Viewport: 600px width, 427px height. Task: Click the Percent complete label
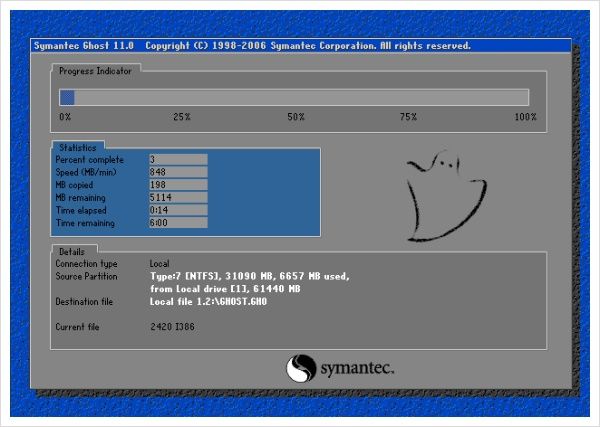click(90, 160)
